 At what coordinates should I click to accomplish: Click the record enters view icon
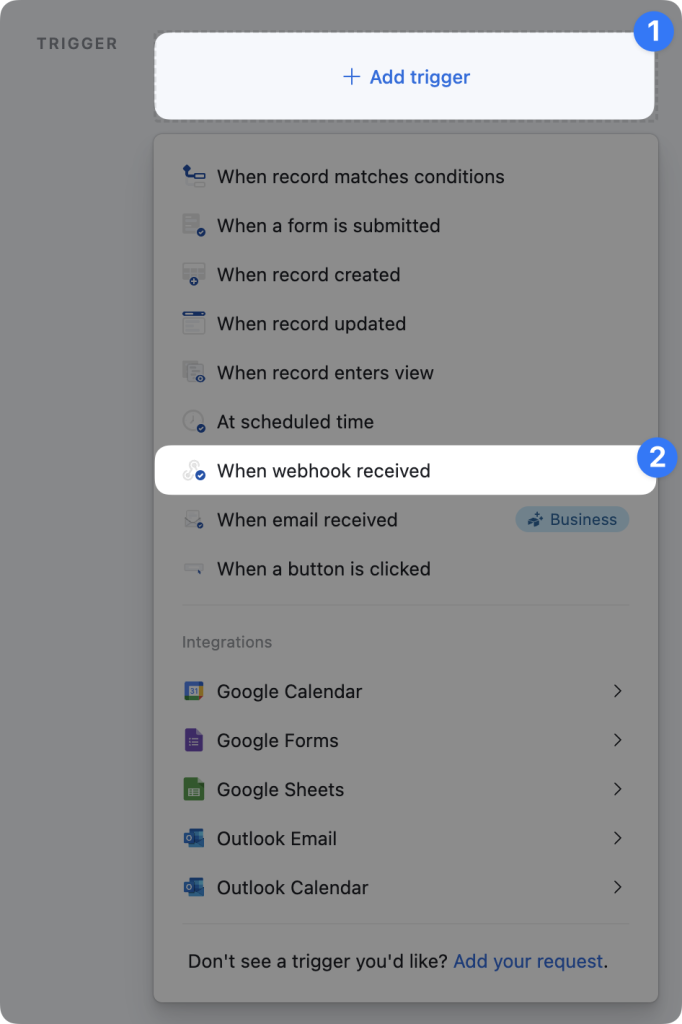pos(194,372)
